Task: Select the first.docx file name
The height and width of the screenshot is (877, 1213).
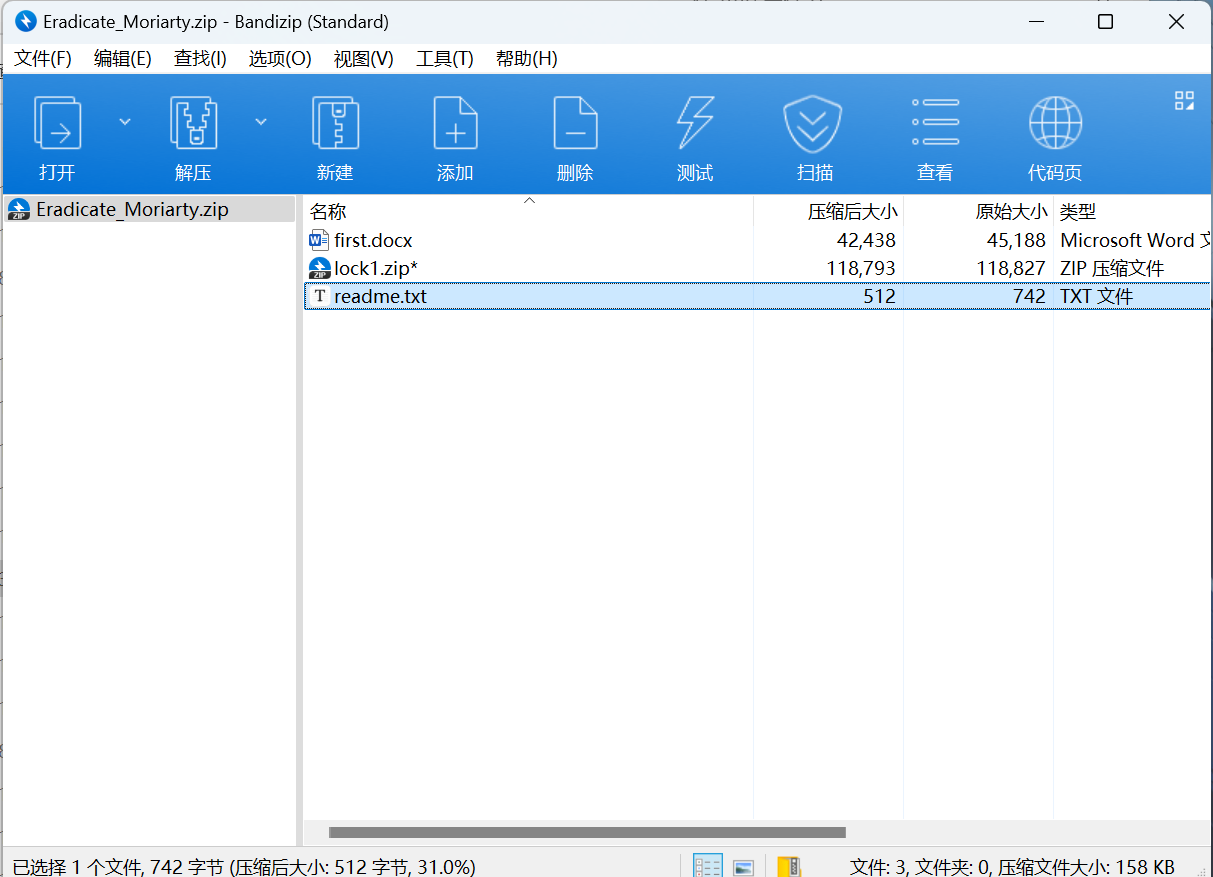Action: (x=373, y=240)
